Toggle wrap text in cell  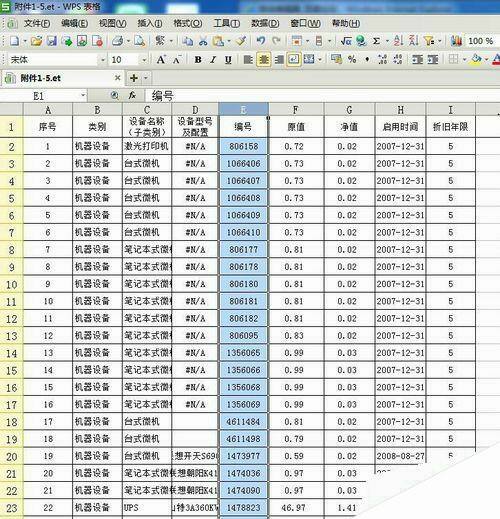[294, 60]
